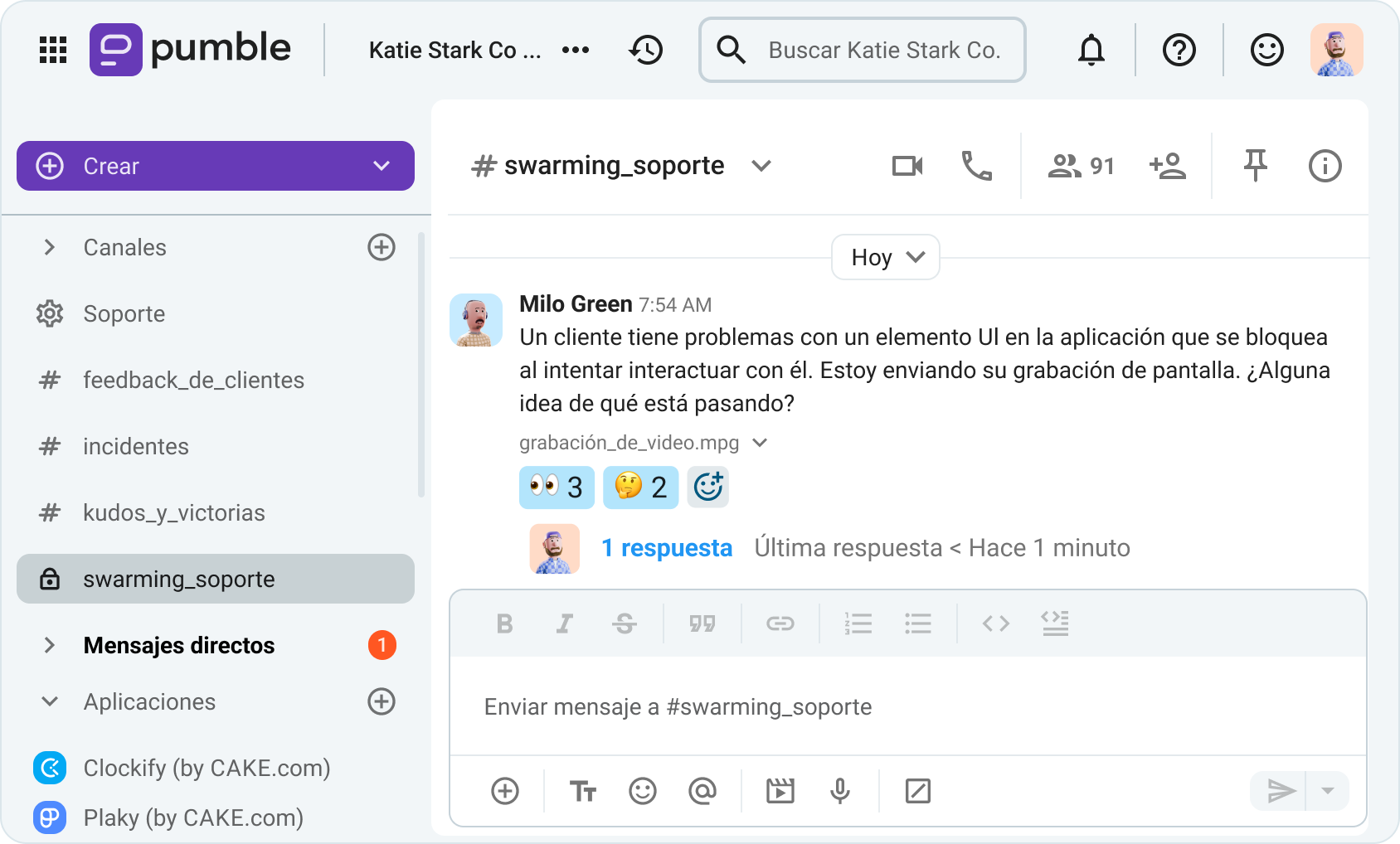Mention someone using the @ icon
This screenshot has height=844, width=1400.
(702, 791)
